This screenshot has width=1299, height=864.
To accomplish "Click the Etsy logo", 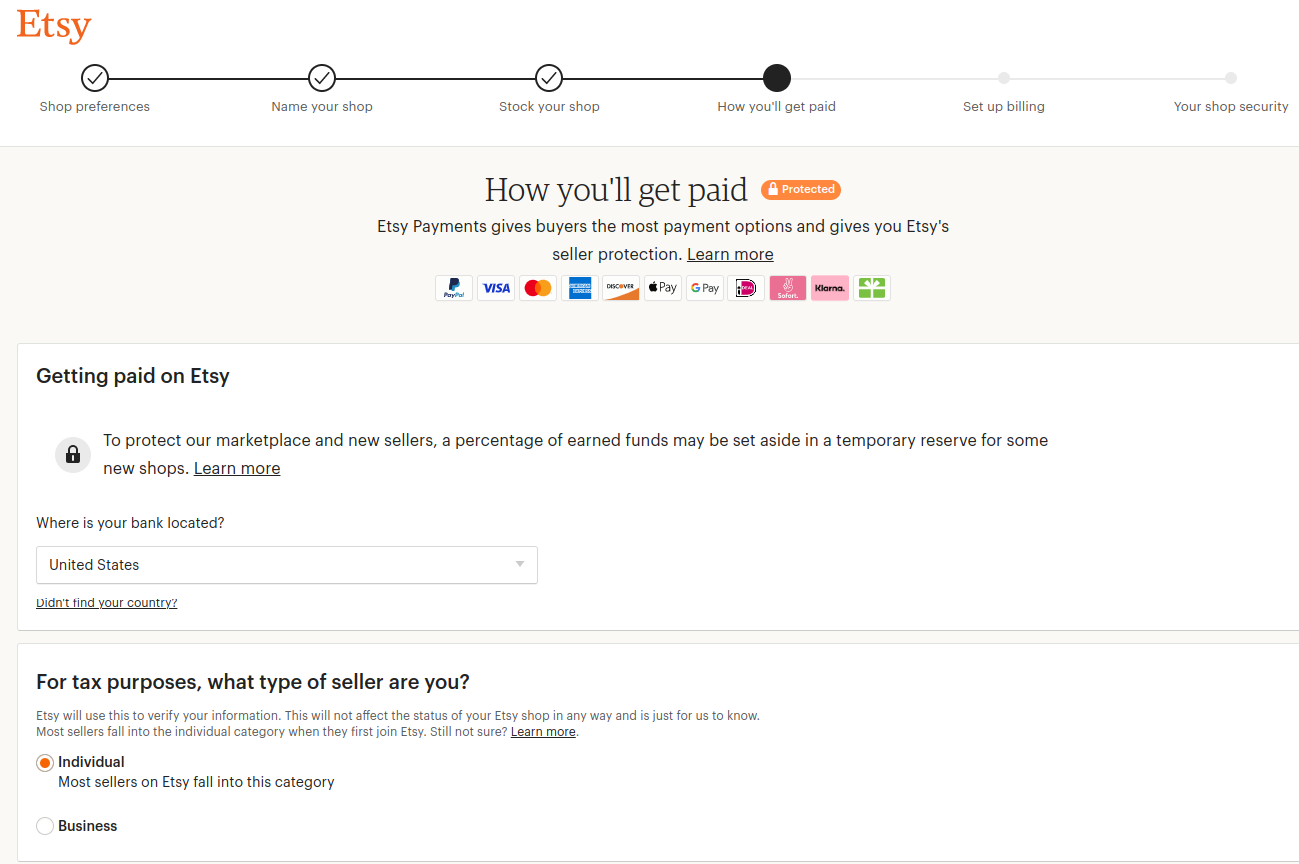I will 54,26.
